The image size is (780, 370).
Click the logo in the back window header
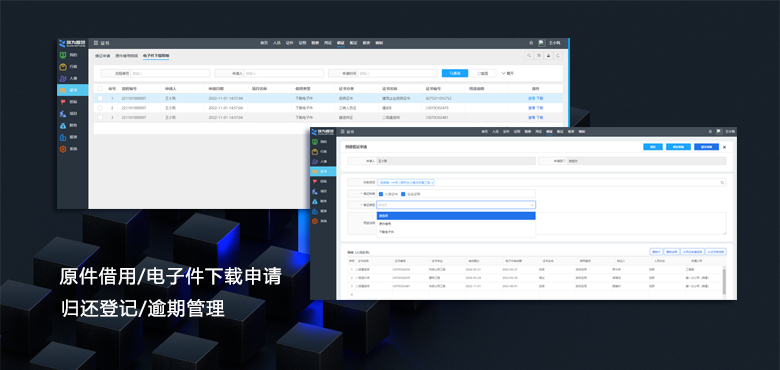pos(73,43)
